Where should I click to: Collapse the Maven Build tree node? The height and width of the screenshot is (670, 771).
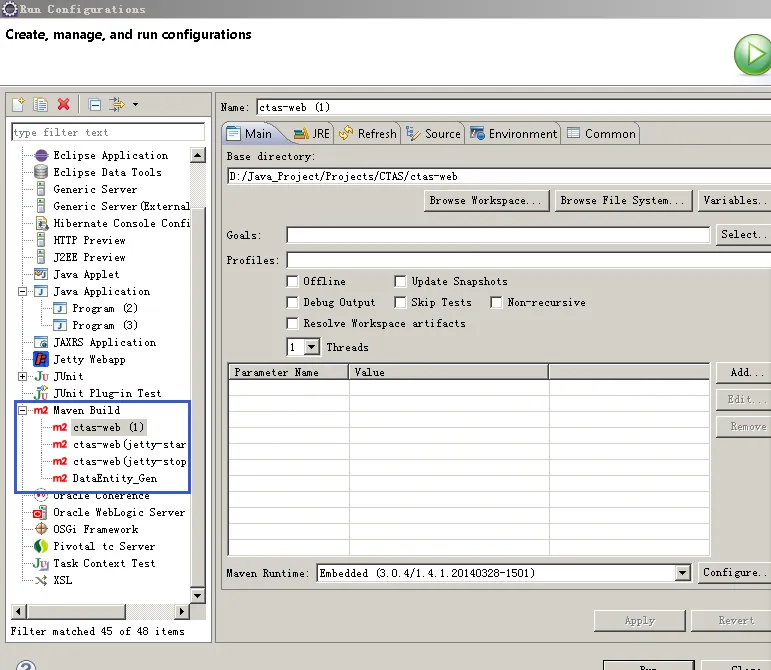coord(23,410)
